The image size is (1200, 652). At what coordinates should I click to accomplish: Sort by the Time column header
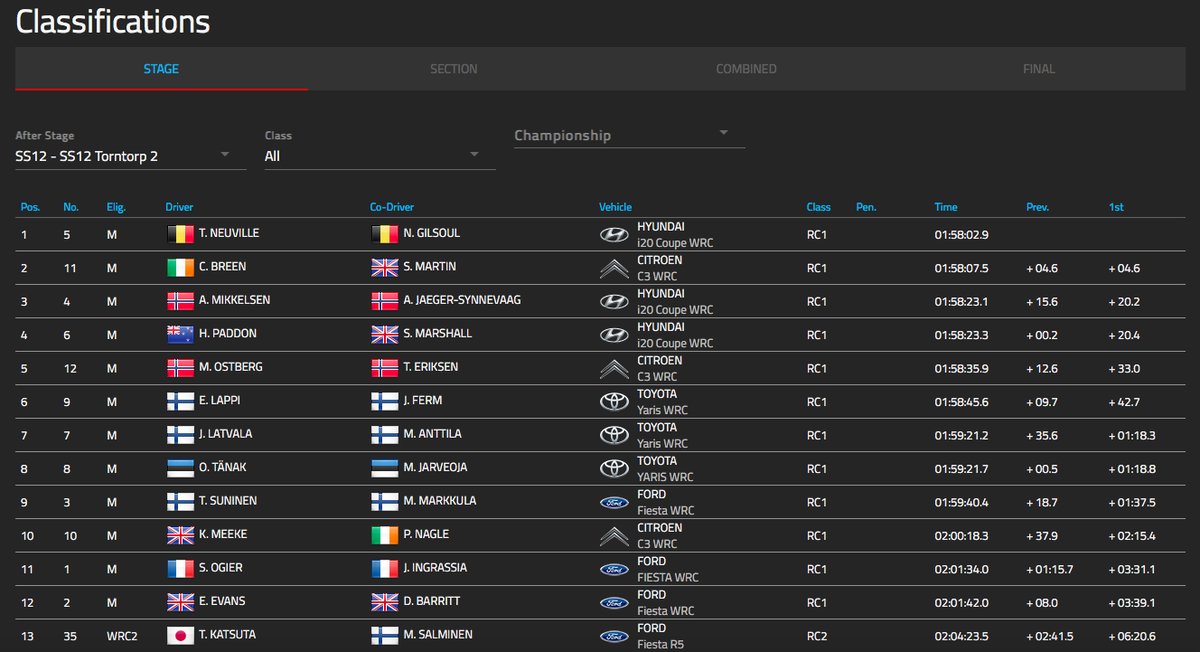(x=945, y=207)
